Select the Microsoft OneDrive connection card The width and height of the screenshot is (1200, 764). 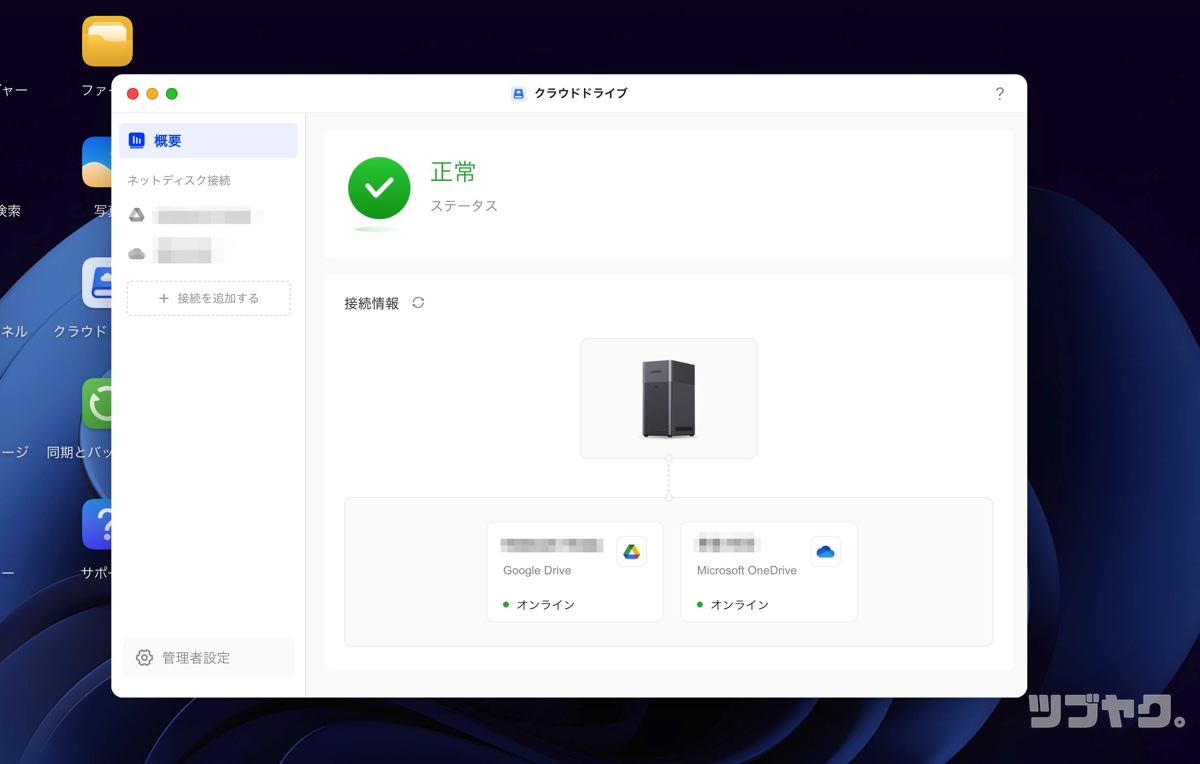pos(768,572)
